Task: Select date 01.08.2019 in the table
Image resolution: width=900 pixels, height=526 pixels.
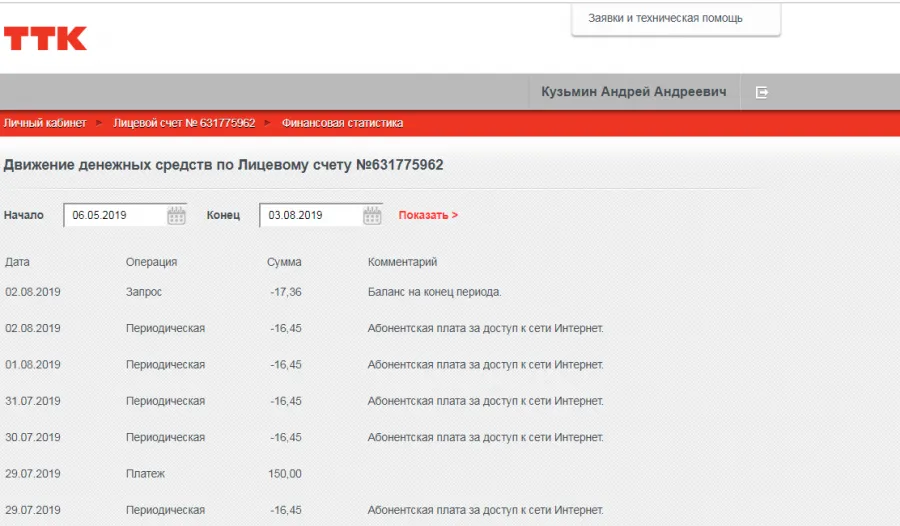Action: click(x=33, y=365)
